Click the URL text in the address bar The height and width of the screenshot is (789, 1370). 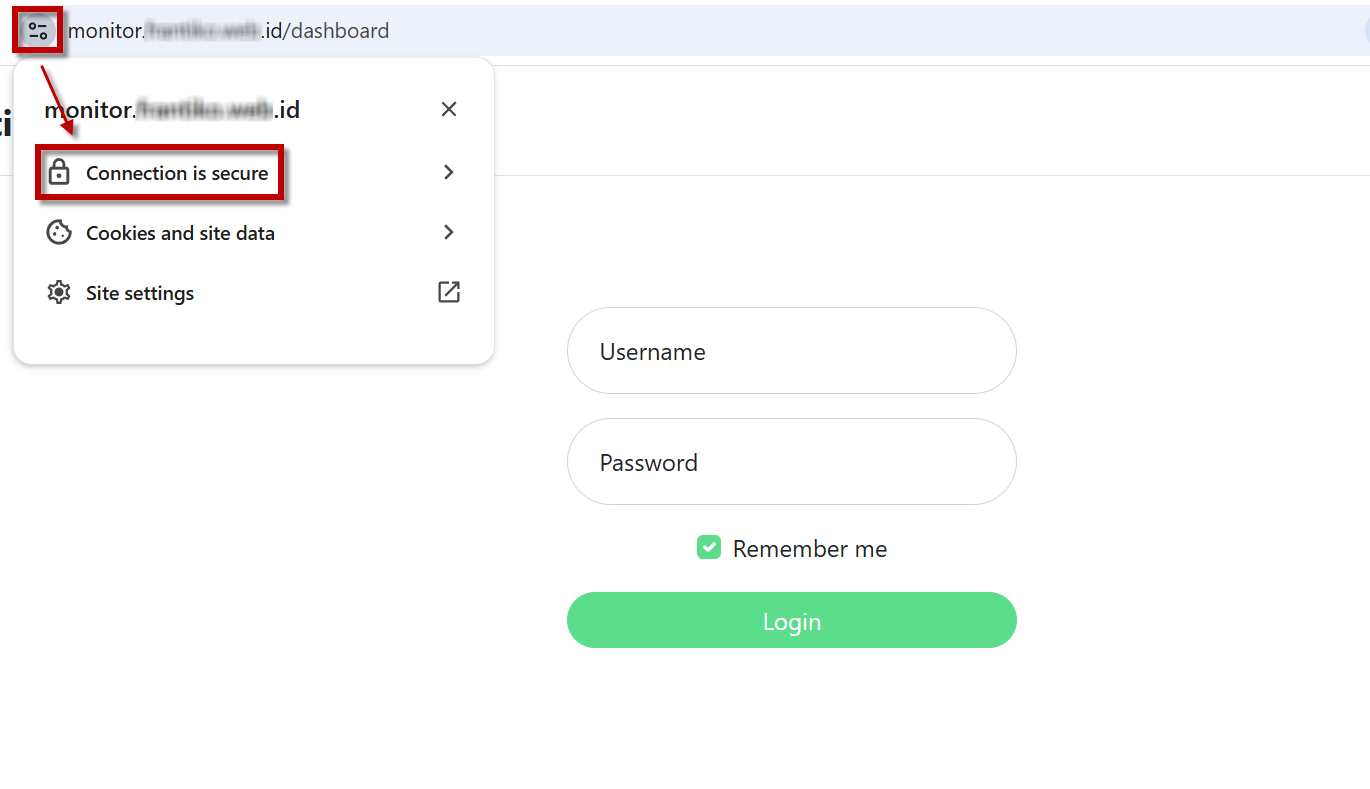click(228, 31)
